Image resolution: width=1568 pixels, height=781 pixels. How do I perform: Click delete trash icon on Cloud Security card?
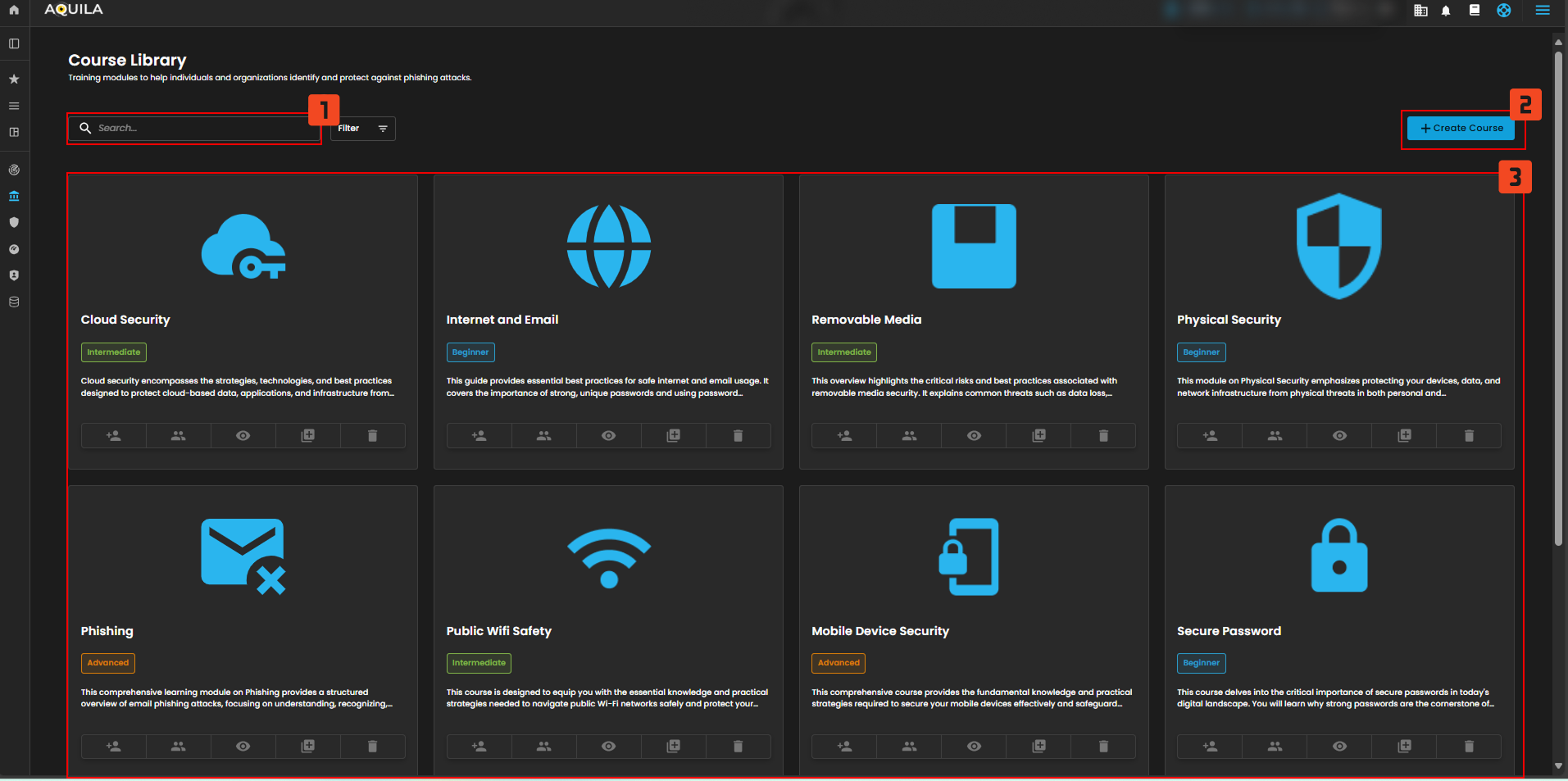(x=372, y=436)
